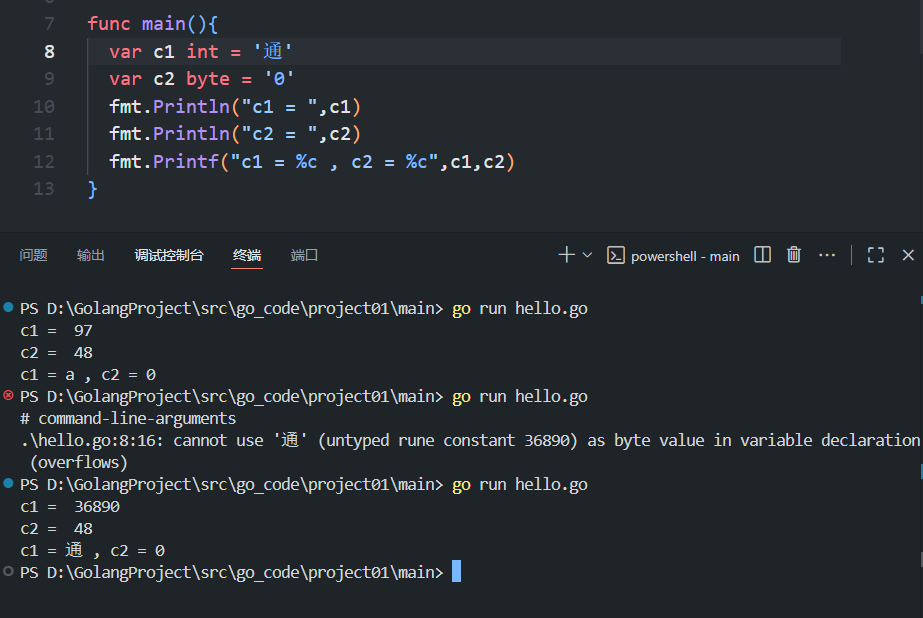Viewport: 923px width, 618px height.
Task: Maximize the panel size
Action: click(876, 255)
